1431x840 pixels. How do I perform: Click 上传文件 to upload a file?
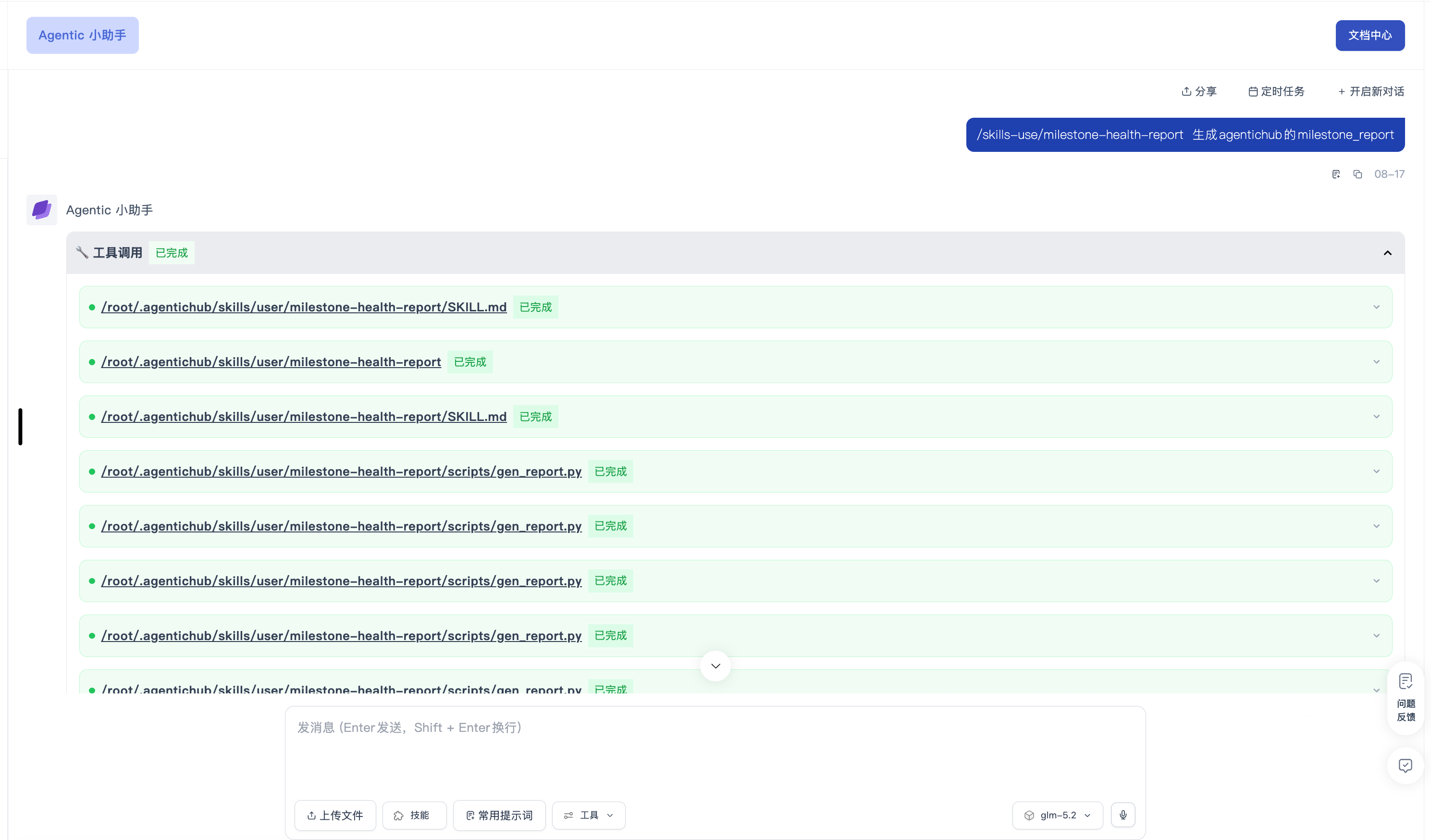[x=335, y=815]
